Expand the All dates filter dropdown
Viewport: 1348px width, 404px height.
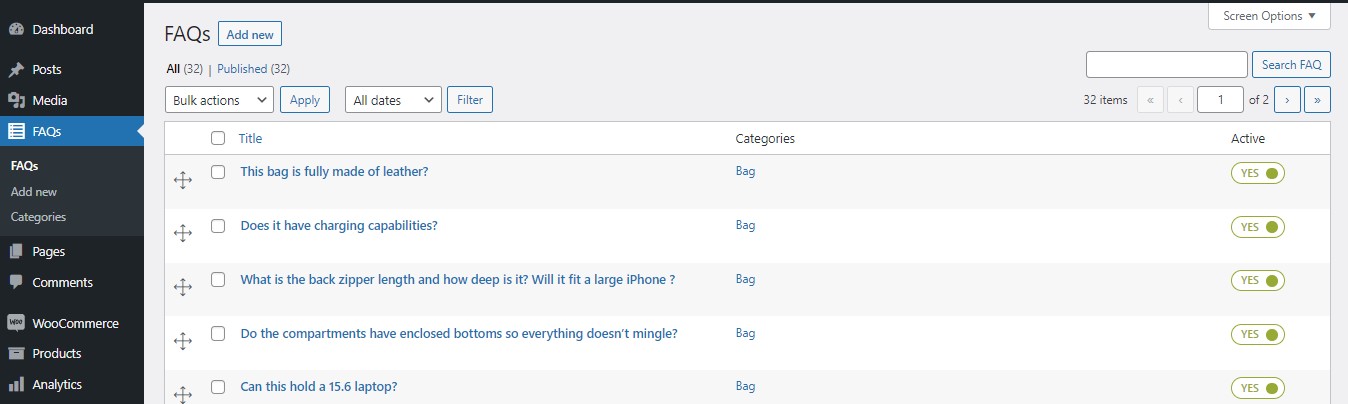click(x=393, y=100)
